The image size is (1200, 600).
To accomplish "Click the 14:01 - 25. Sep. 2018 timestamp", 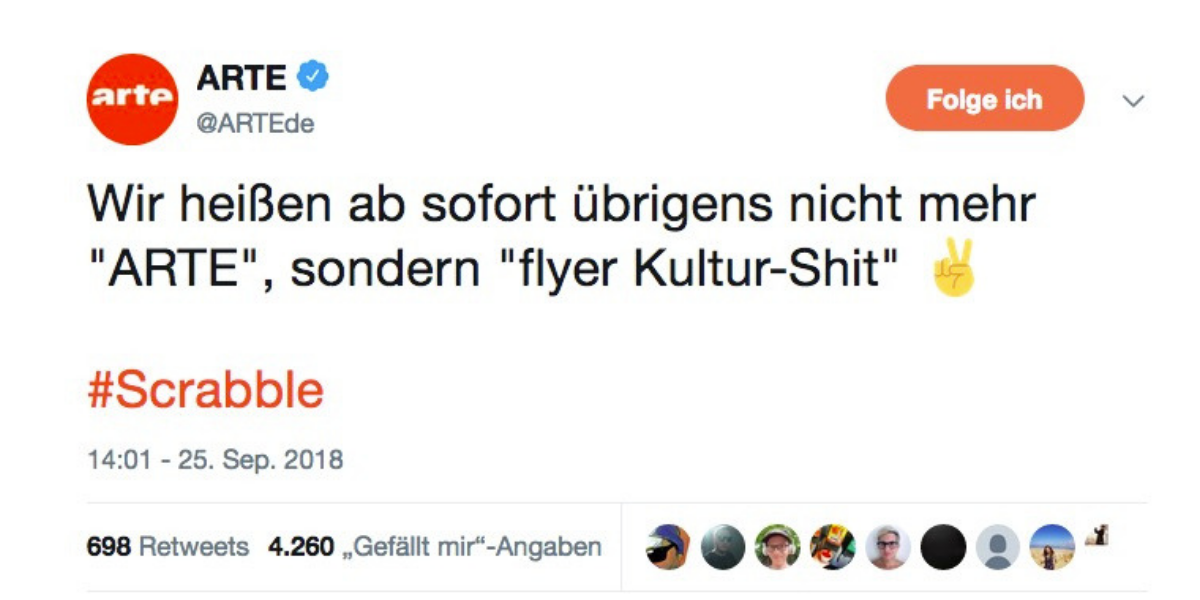I will click(x=215, y=461).
